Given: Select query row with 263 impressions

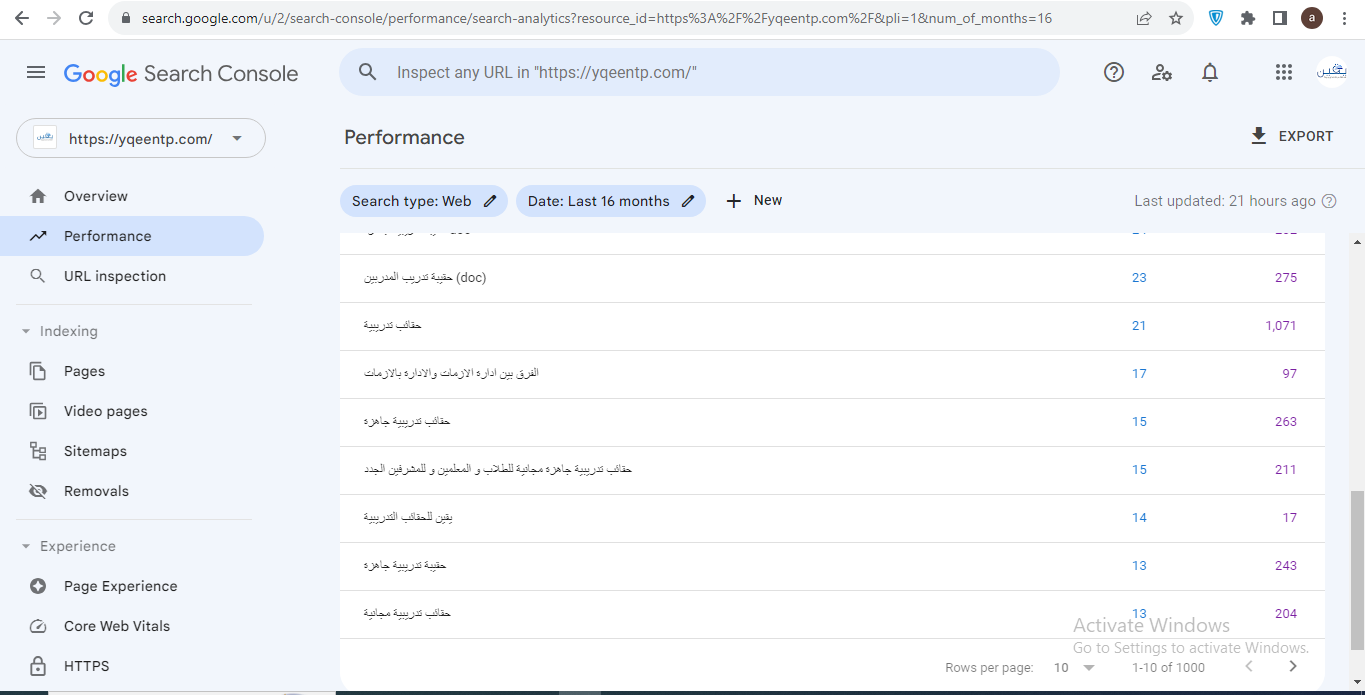Looking at the screenshot, I should (832, 422).
